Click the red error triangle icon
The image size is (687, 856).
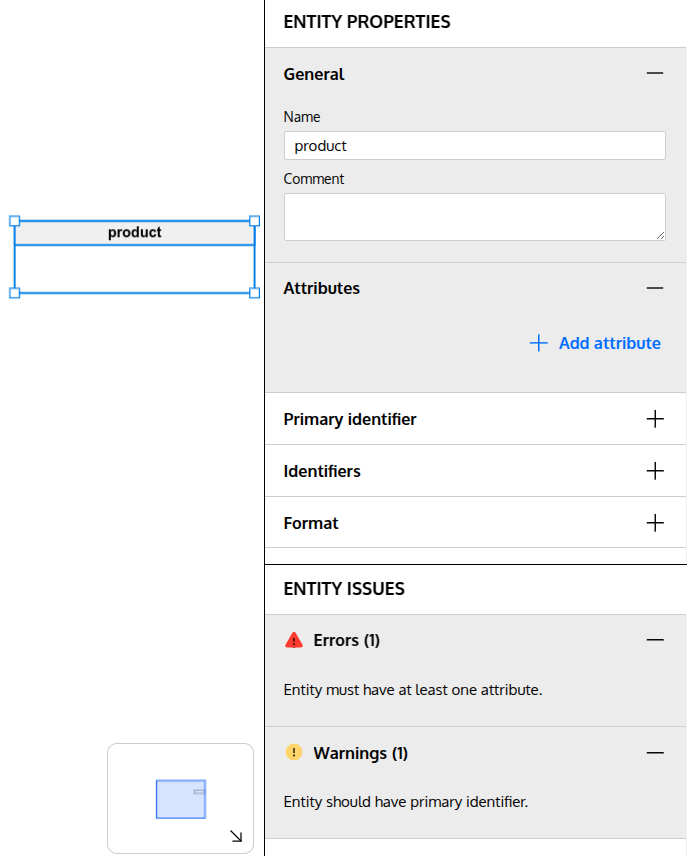pos(293,640)
